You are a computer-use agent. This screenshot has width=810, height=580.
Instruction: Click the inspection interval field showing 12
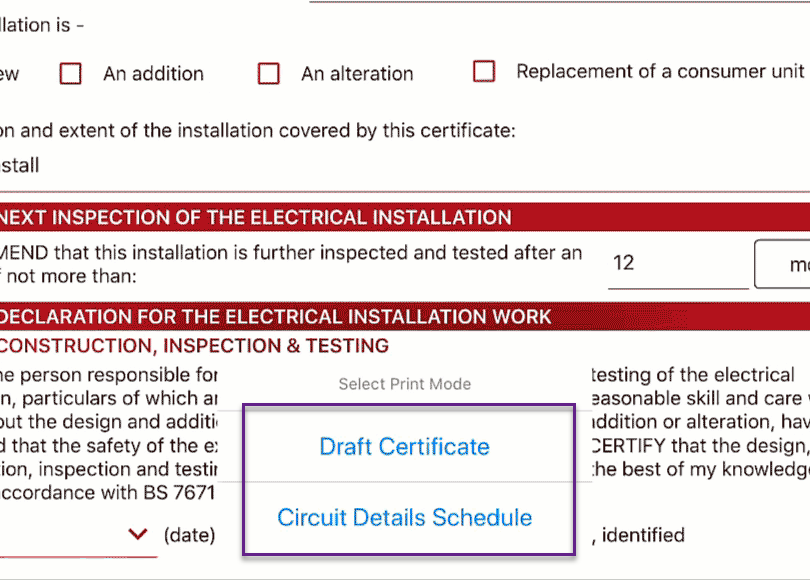tap(678, 263)
